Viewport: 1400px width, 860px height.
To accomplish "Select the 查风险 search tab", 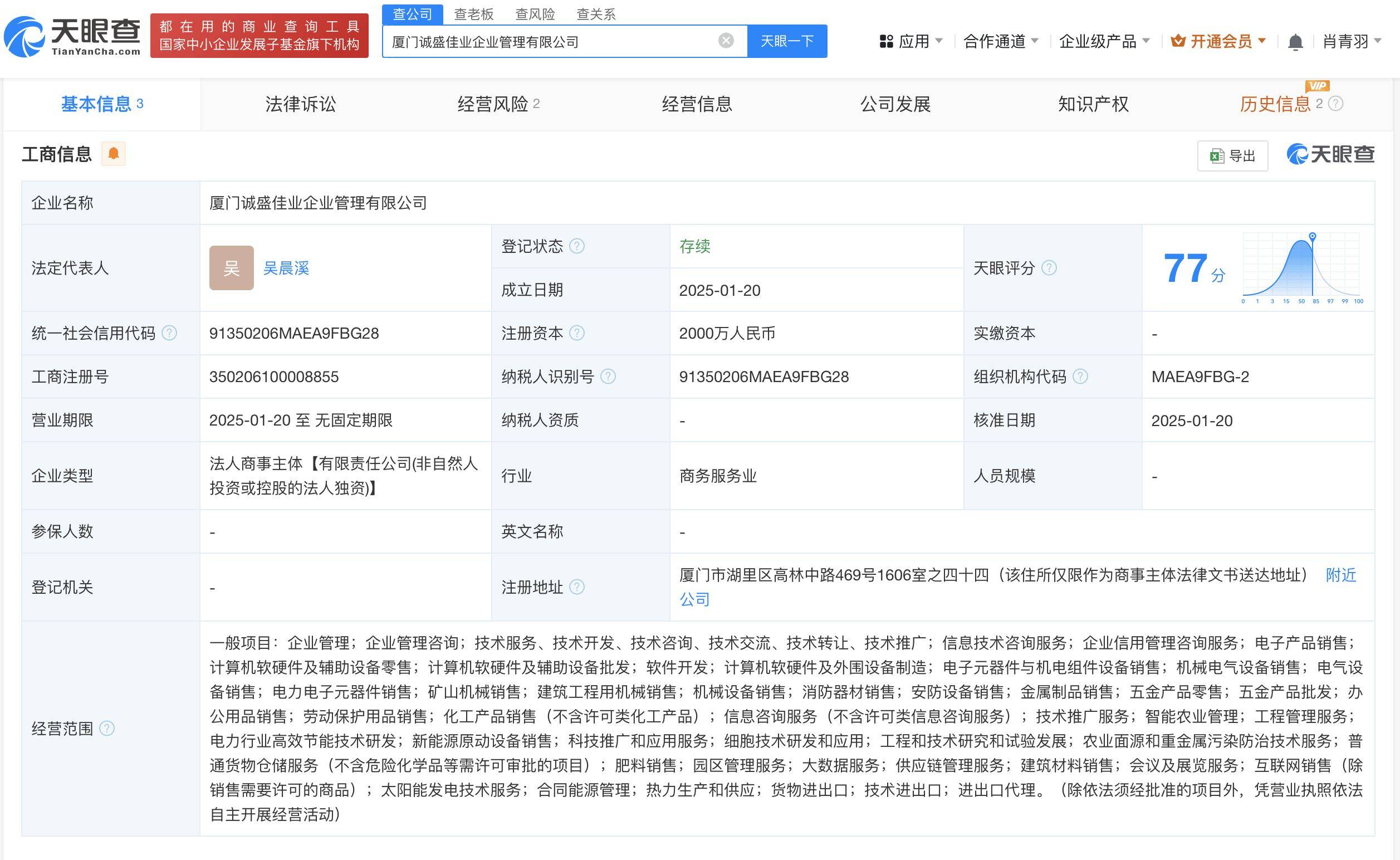I will (x=535, y=14).
